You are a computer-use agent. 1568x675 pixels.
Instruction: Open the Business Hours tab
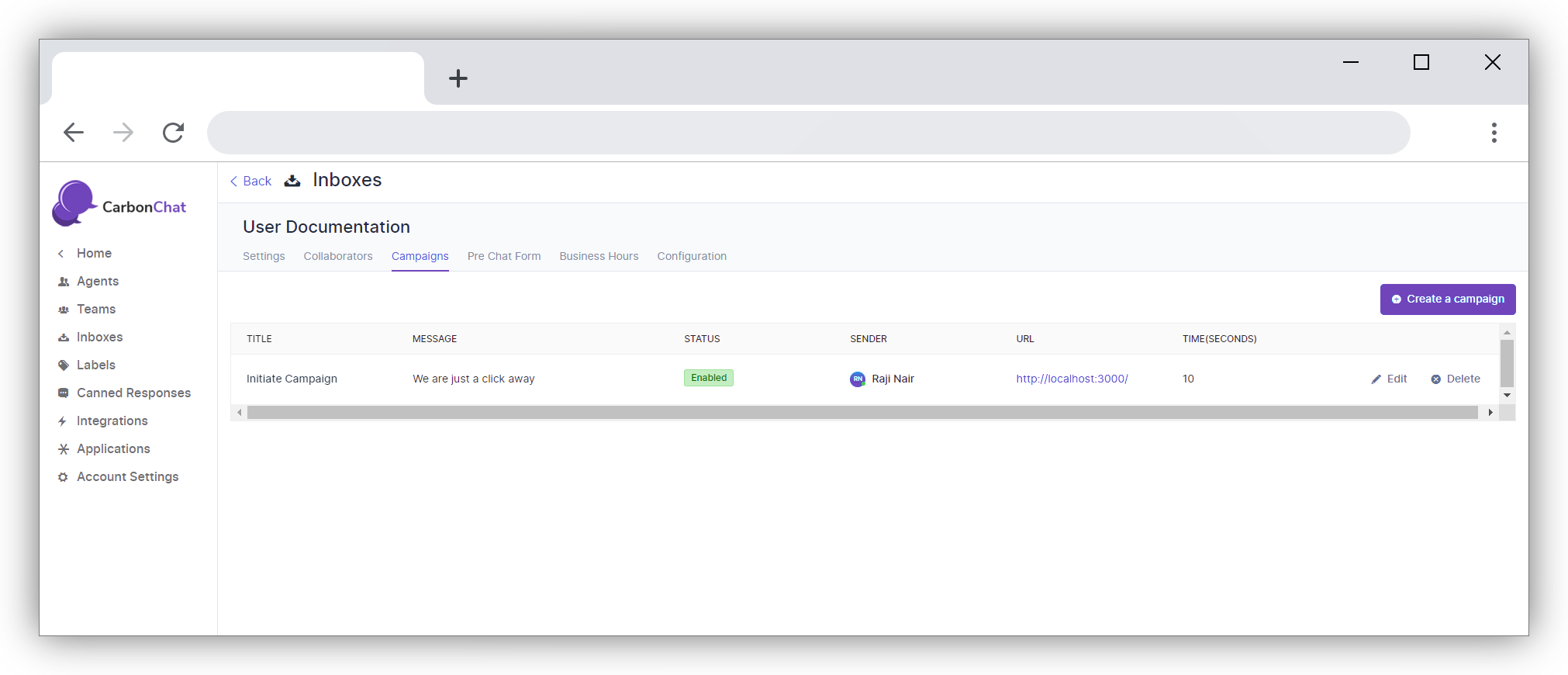pos(599,257)
